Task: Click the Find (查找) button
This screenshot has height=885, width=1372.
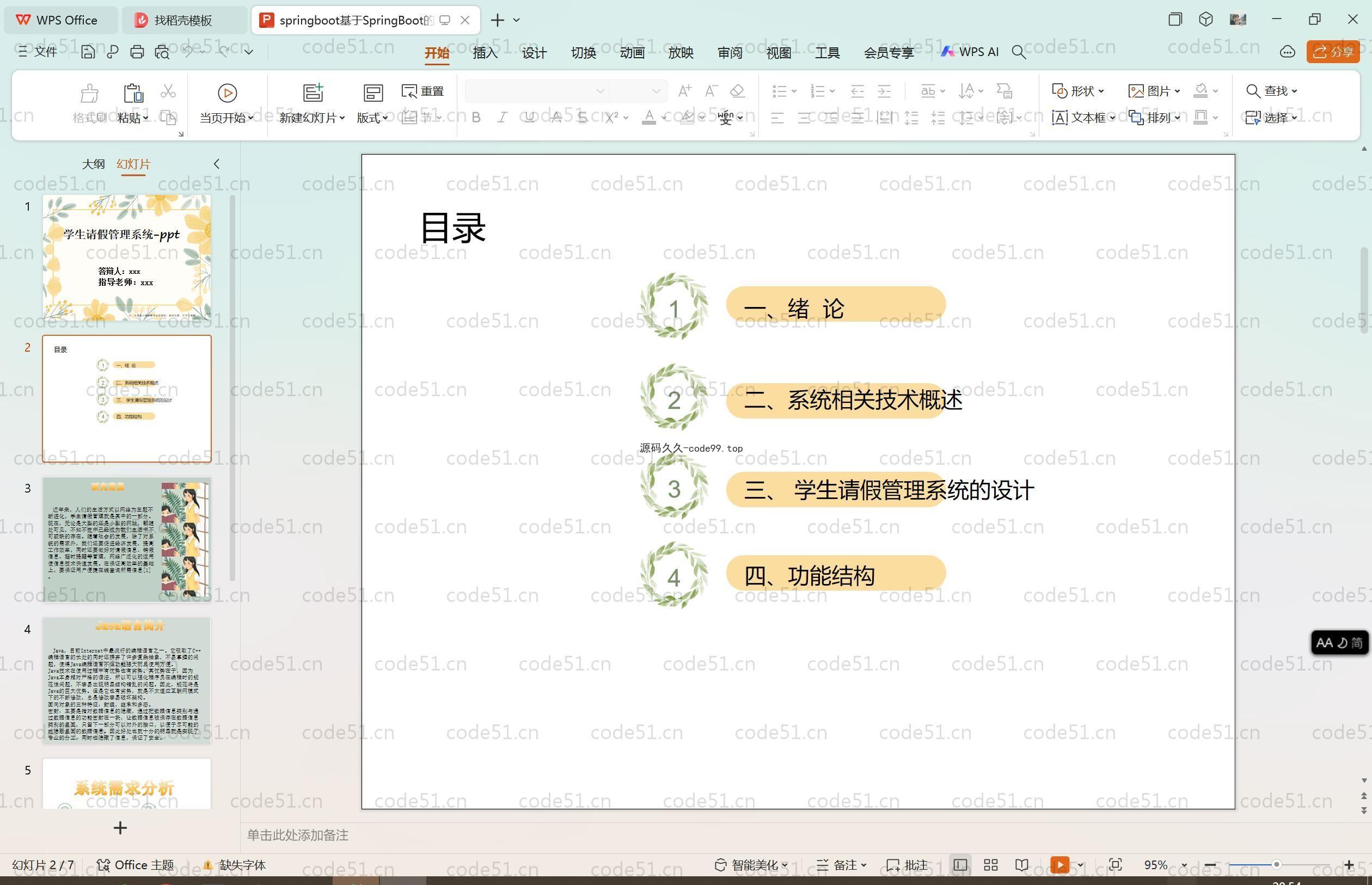Action: click(1271, 91)
